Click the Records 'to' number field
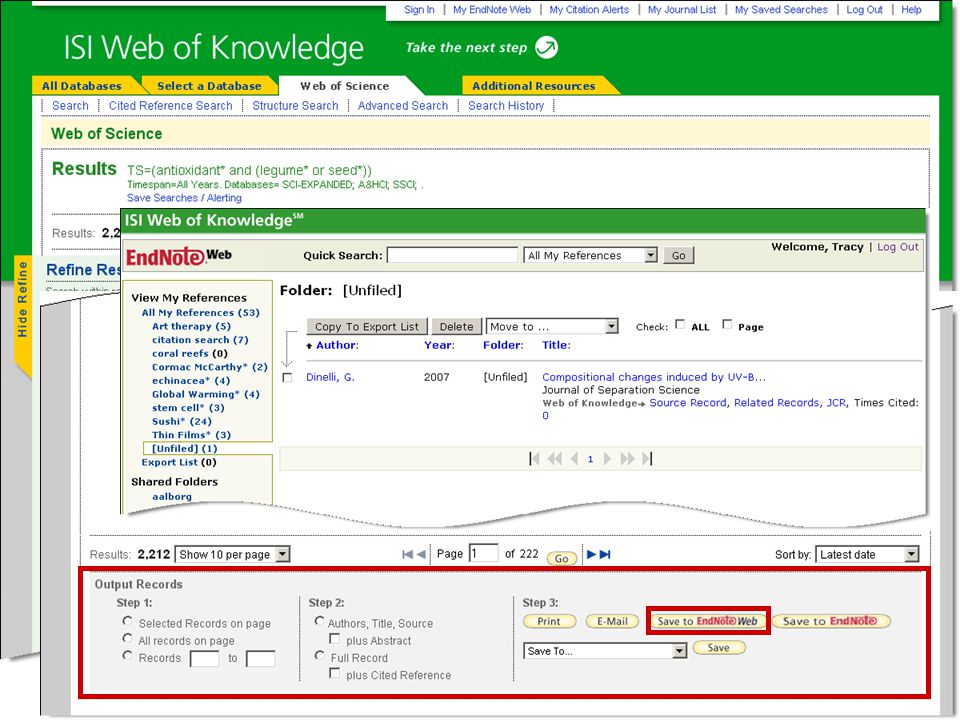Image resolution: width=960 pixels, height=720 pixels. coord(260,659)
